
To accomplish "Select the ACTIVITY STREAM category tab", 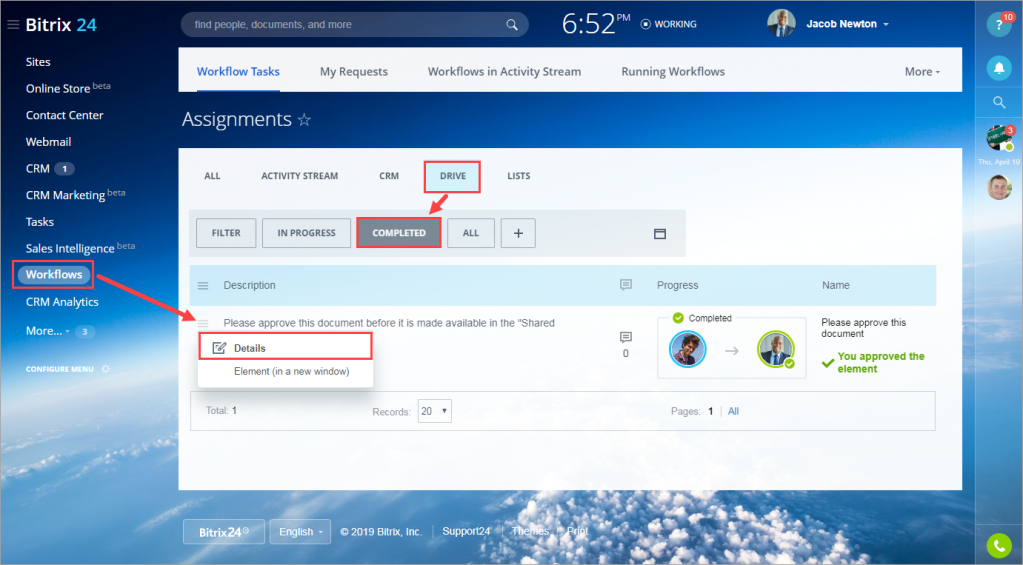I will click(x=299, y=176).
